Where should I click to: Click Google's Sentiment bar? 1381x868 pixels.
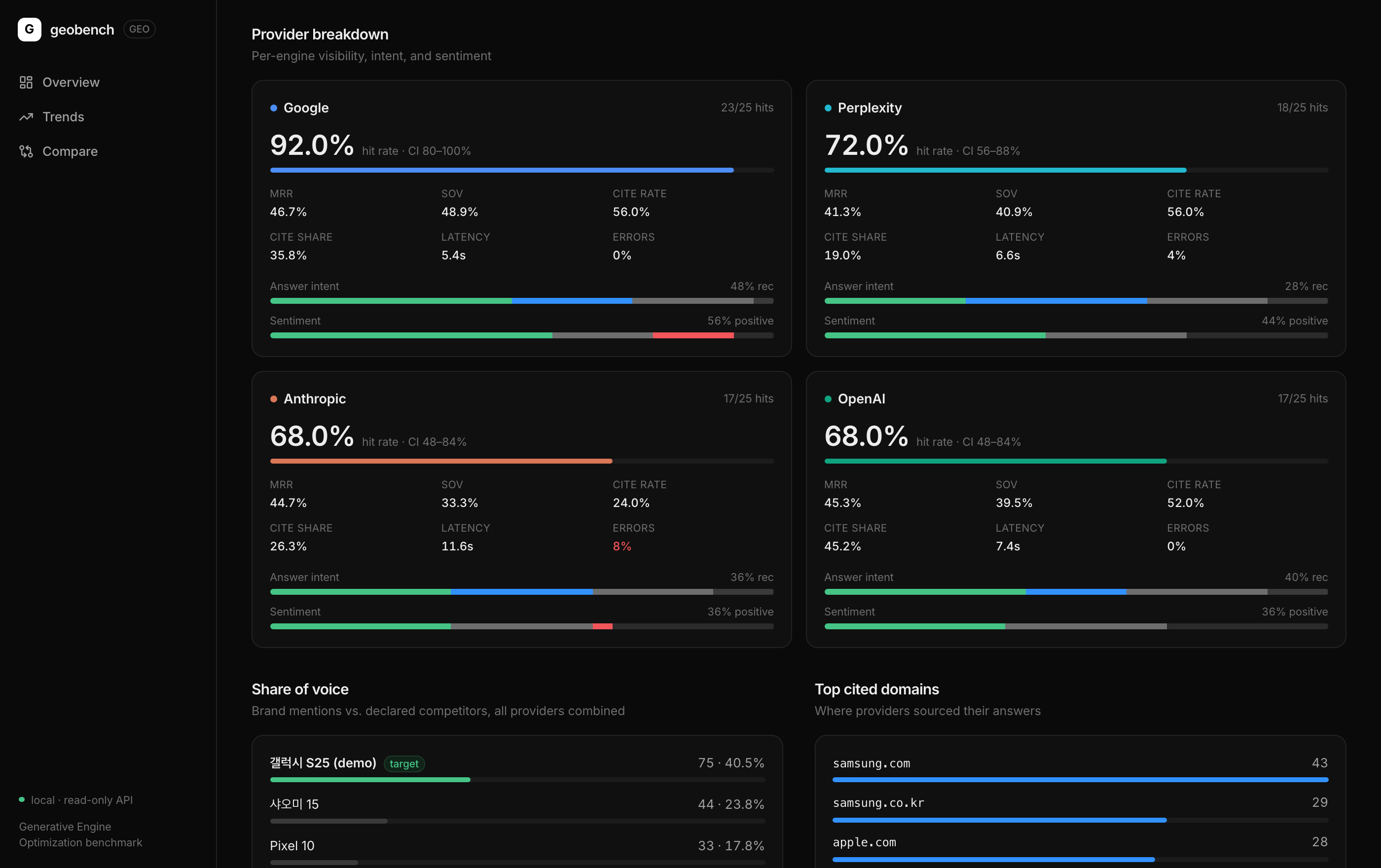pyautogui.click(x=521, y=335)
